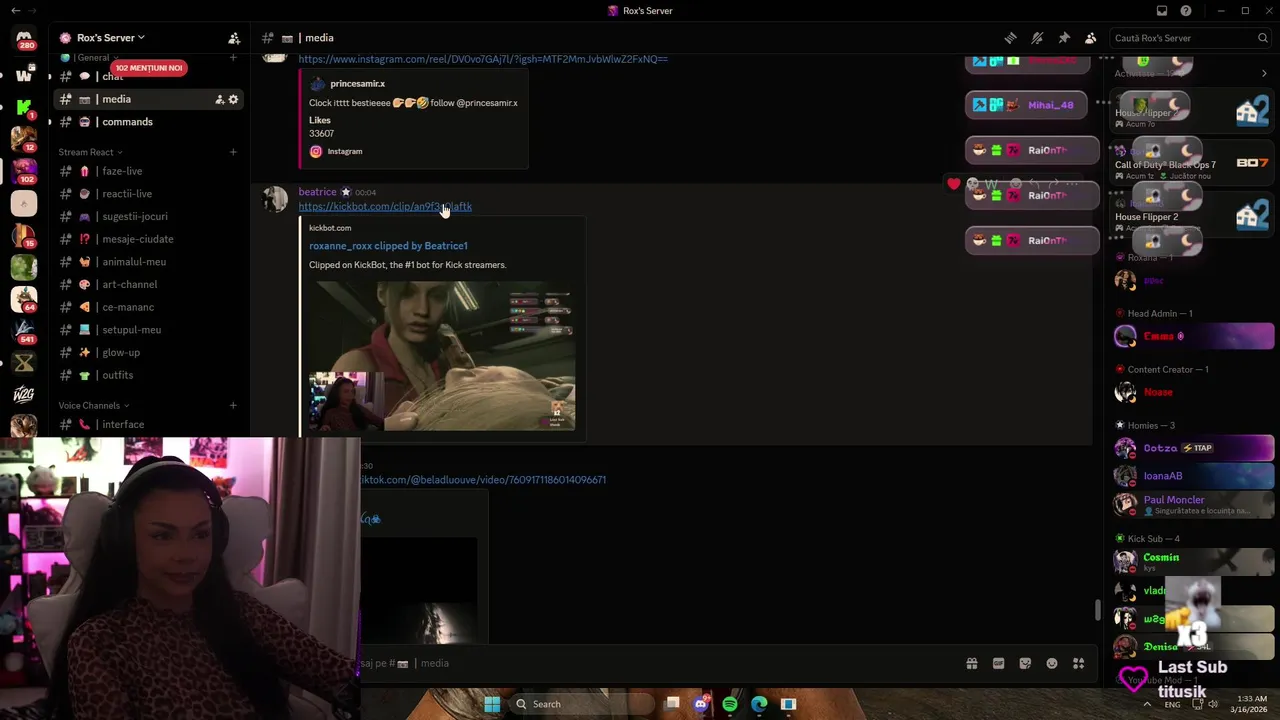The image size is (1280, 720).
Task: Open the emoji picker
Action: tap(1052, 663)
